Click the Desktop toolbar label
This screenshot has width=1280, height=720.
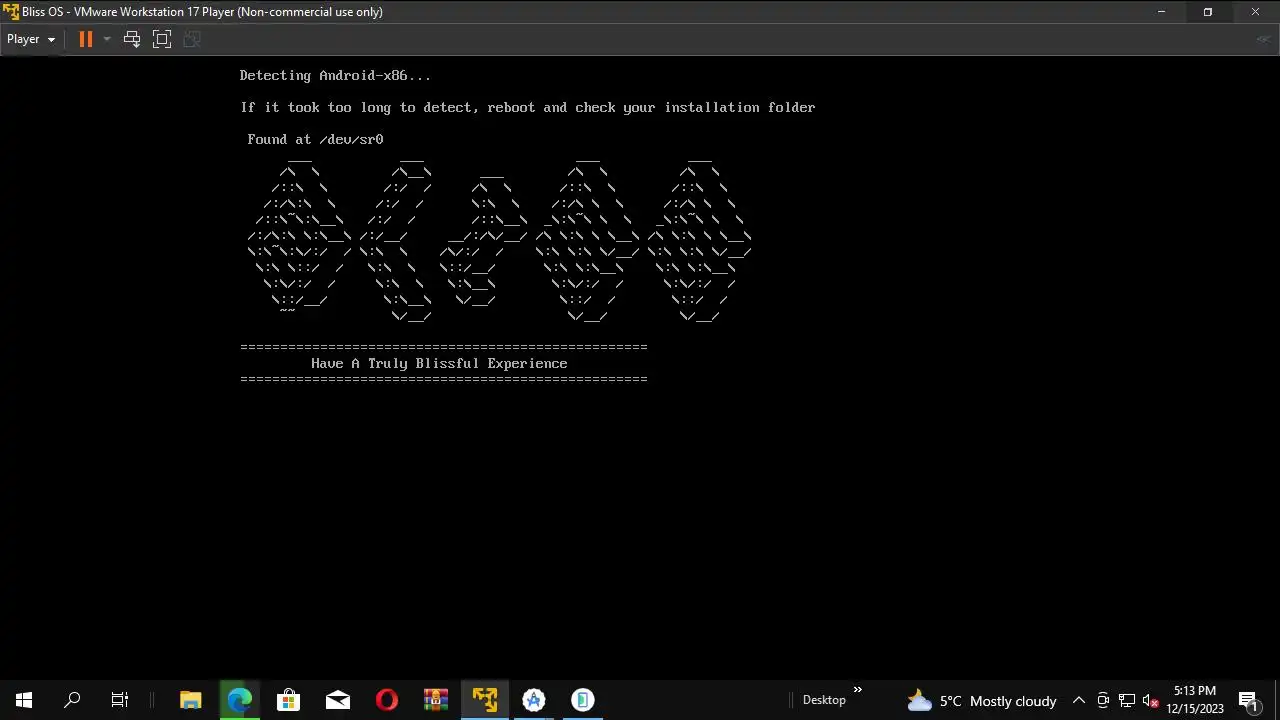tap(824, 700)
